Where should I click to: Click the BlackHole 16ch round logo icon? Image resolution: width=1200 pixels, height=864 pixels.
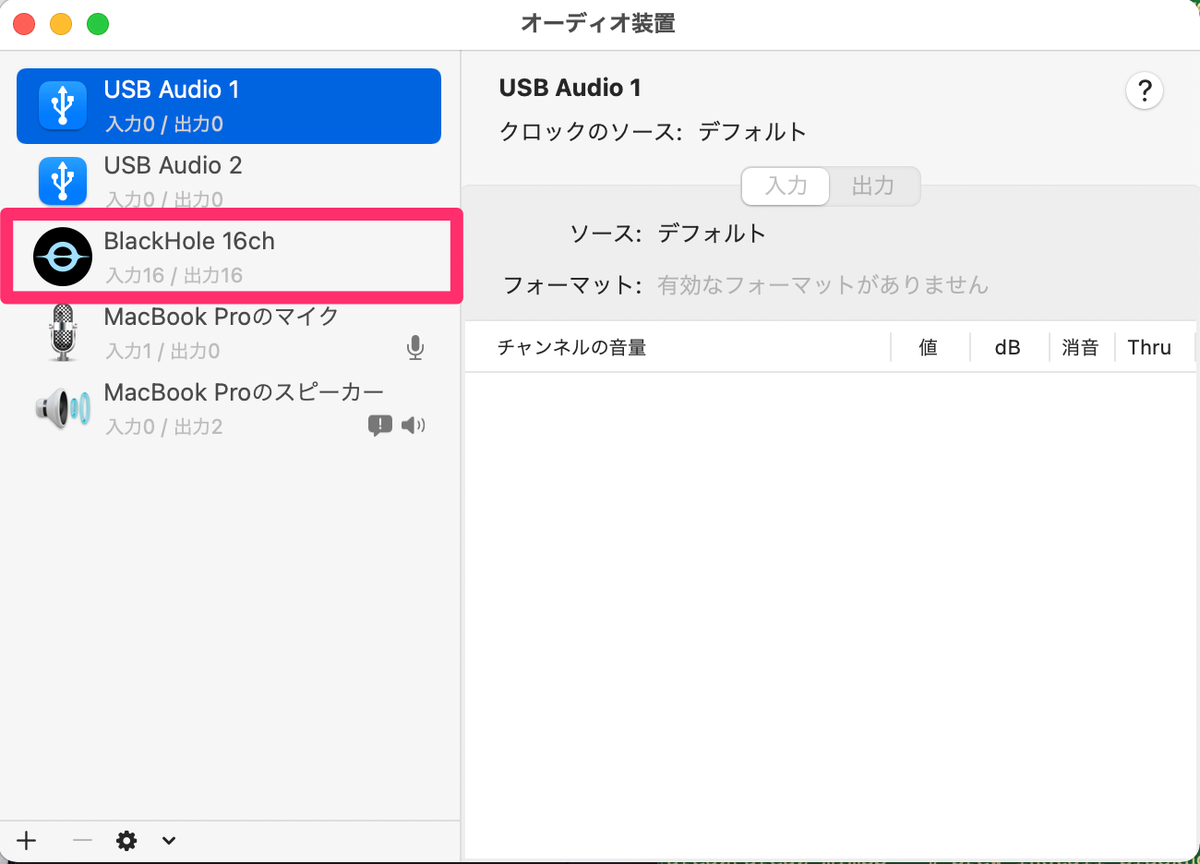click(x=63, y=257)
